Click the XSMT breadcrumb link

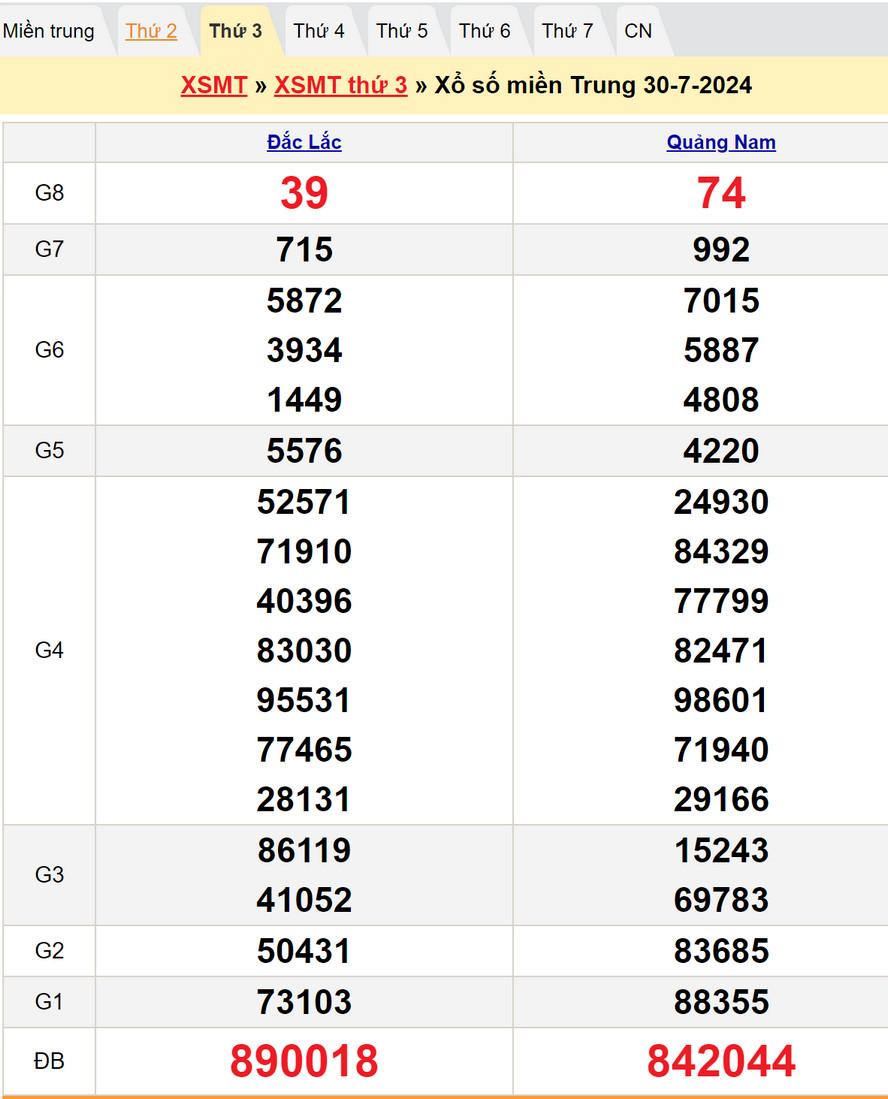click(x=214, y=85)
